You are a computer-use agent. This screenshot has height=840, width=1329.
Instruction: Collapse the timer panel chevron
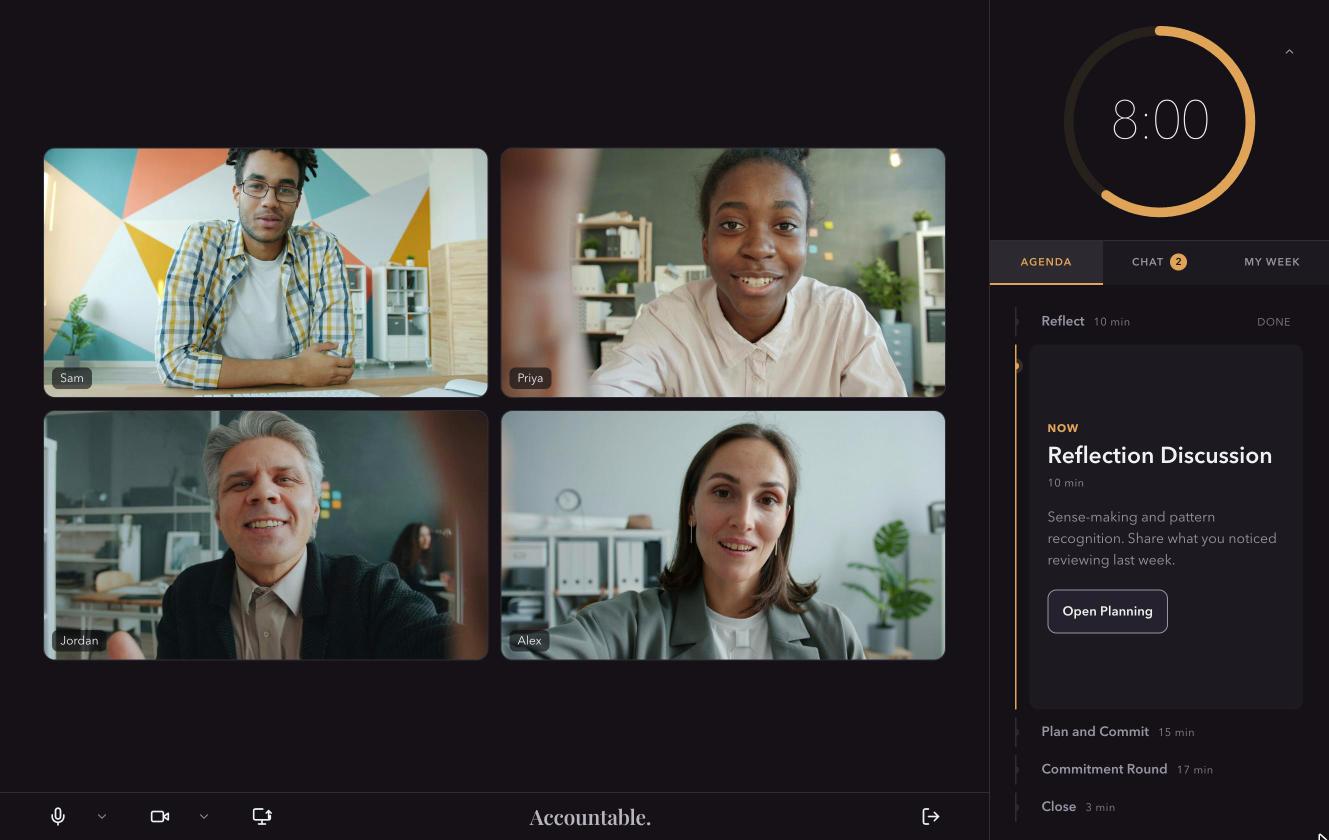point(1289,52)
